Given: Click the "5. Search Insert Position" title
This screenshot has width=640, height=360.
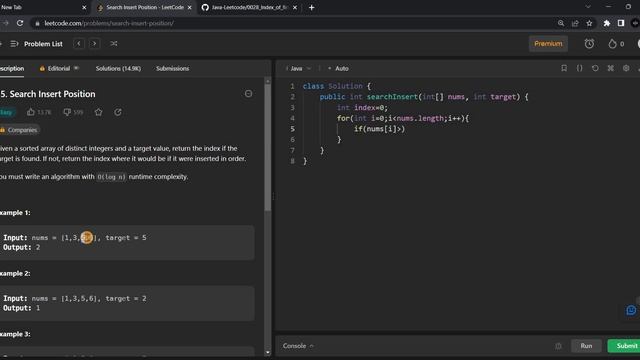Looking at the screenshot, I should [x=48, y=94].
